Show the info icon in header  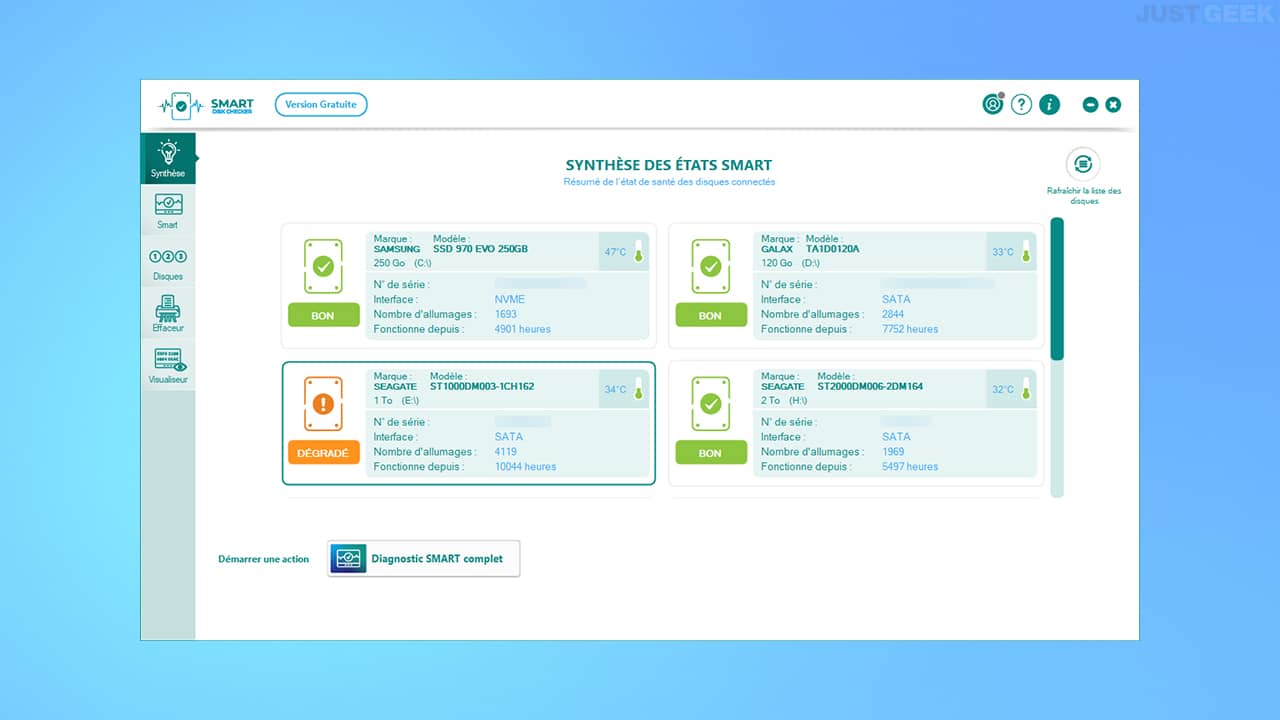point(1049,104)
